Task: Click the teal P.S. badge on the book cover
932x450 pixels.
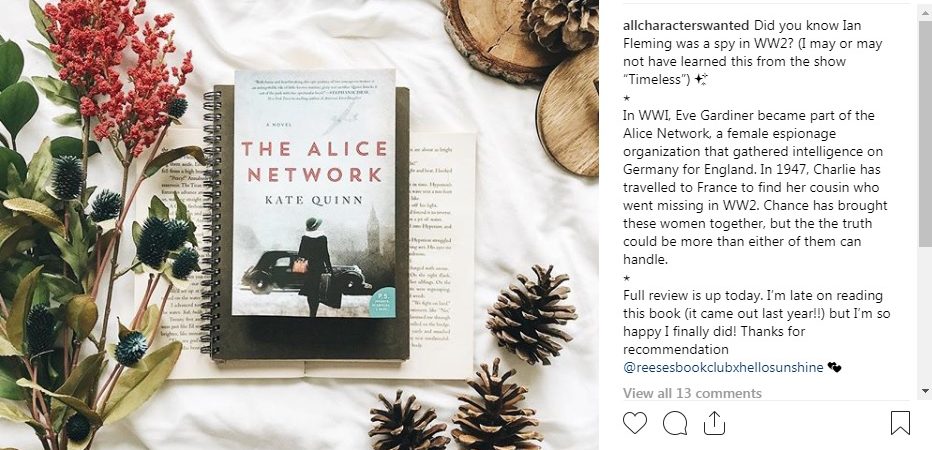Action: 382,302
